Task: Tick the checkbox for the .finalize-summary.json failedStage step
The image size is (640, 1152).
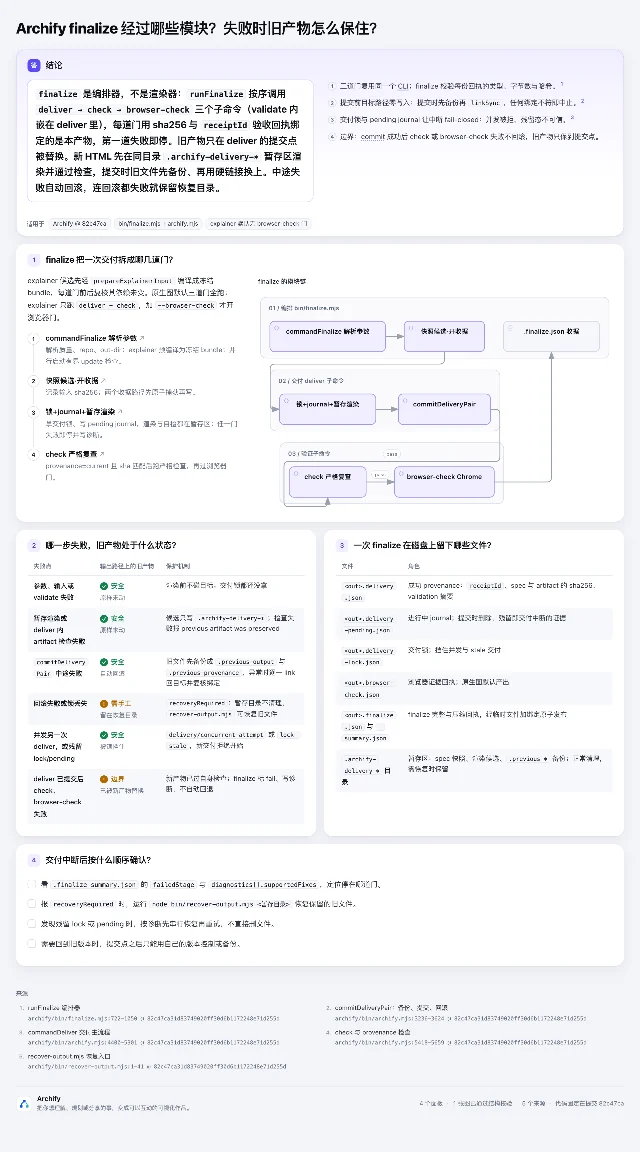Action: pyautogui.click(x=32, y=884)
